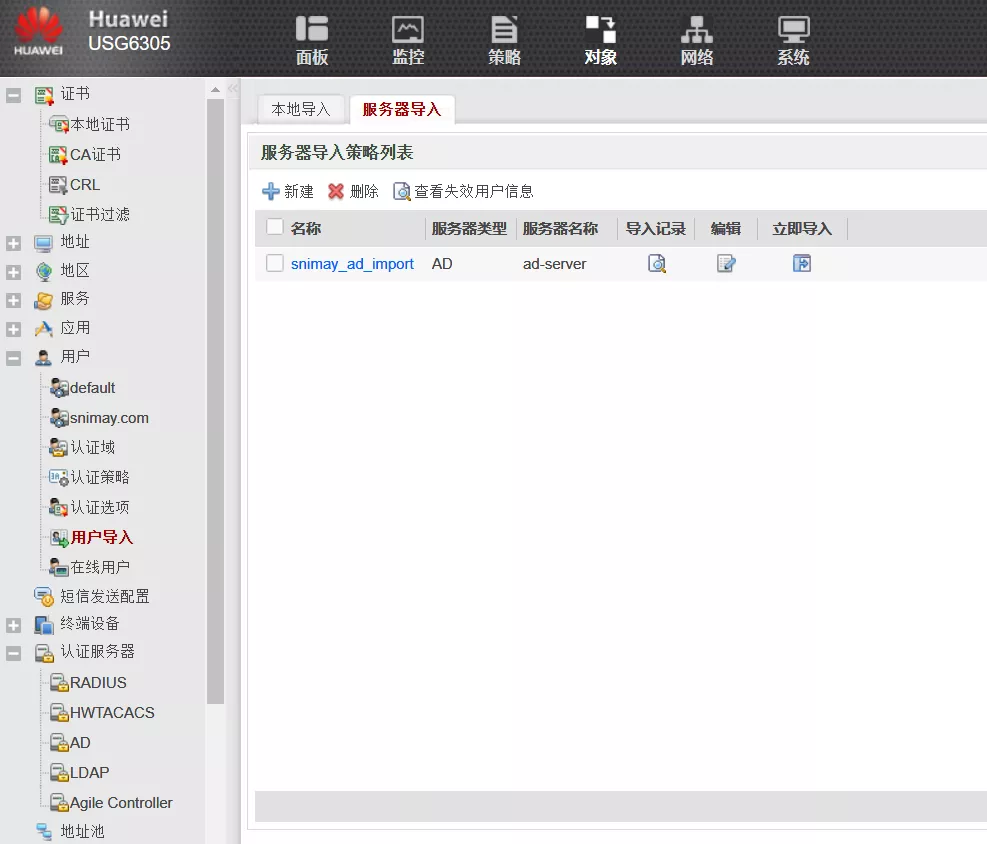Open the 面板 dashboard icon

pos(312,41)
